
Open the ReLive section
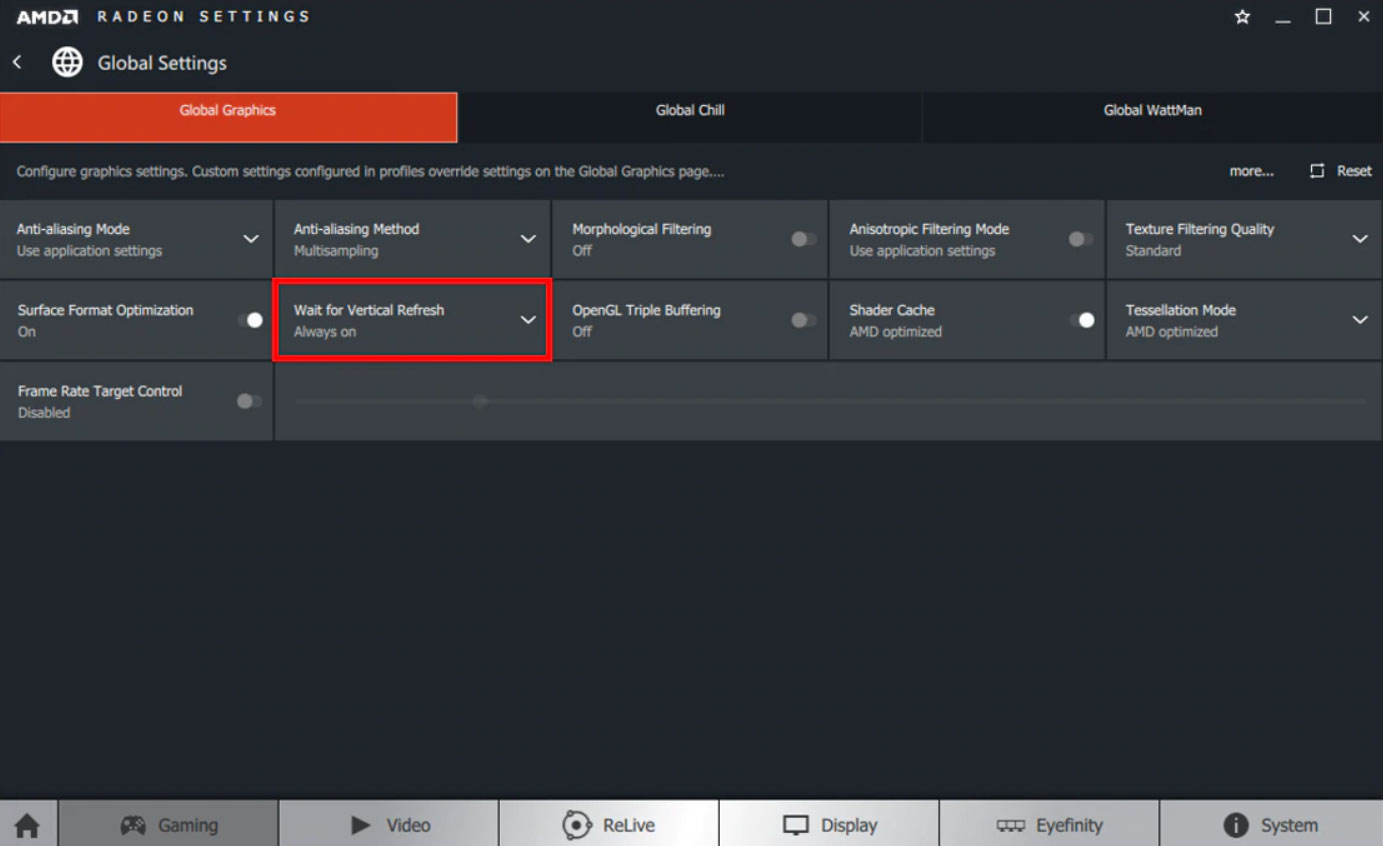608,825
